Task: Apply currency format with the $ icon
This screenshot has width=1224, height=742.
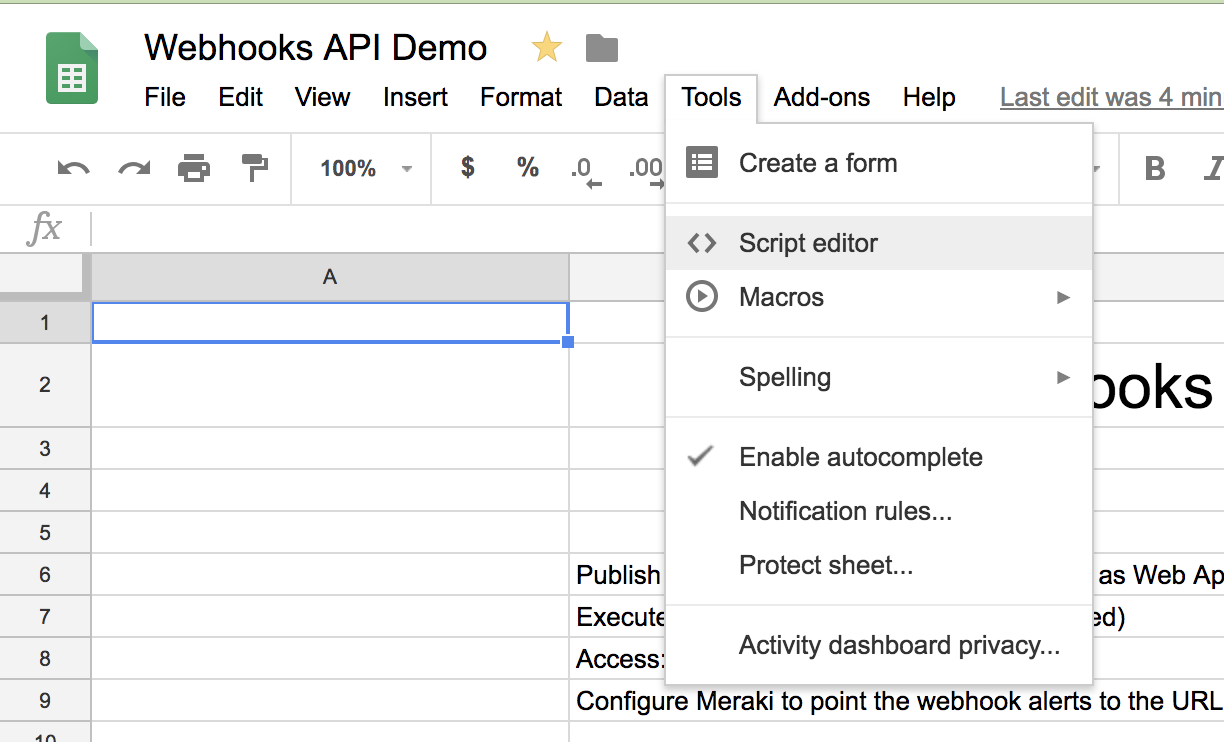Action: (x=466, y=168)
